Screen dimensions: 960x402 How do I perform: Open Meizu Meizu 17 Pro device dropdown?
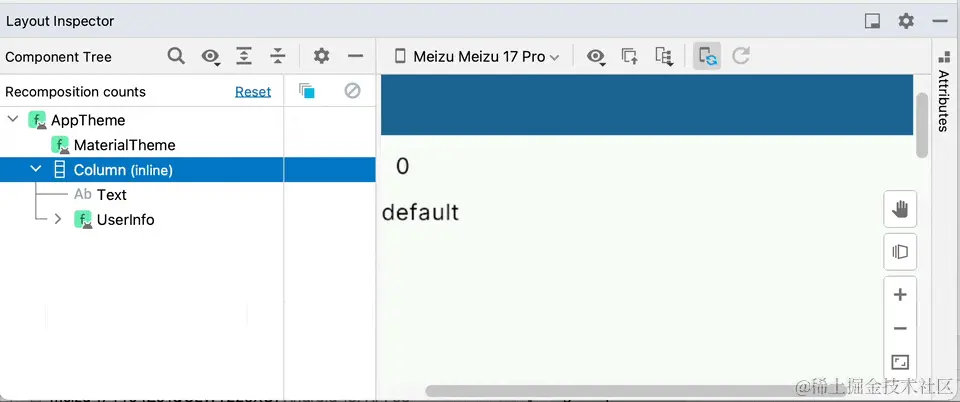pyautogui.click(x=477, y=56)
